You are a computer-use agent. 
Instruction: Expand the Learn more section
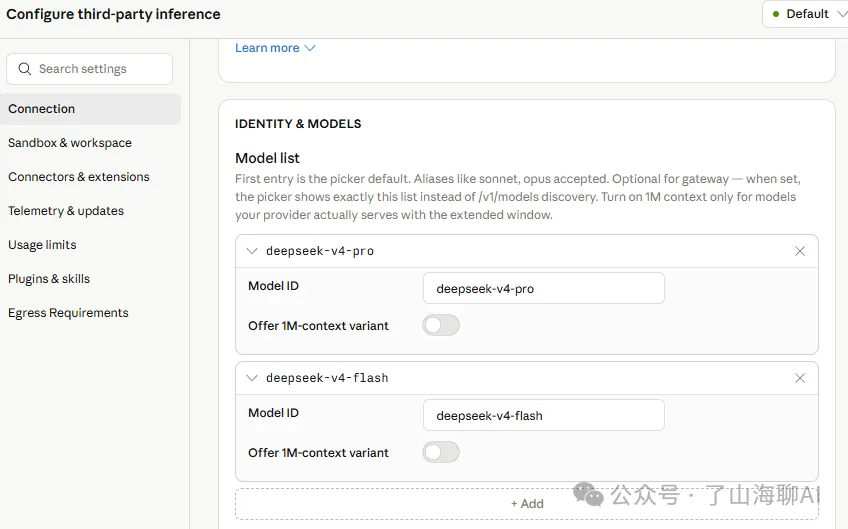(275, 48)
